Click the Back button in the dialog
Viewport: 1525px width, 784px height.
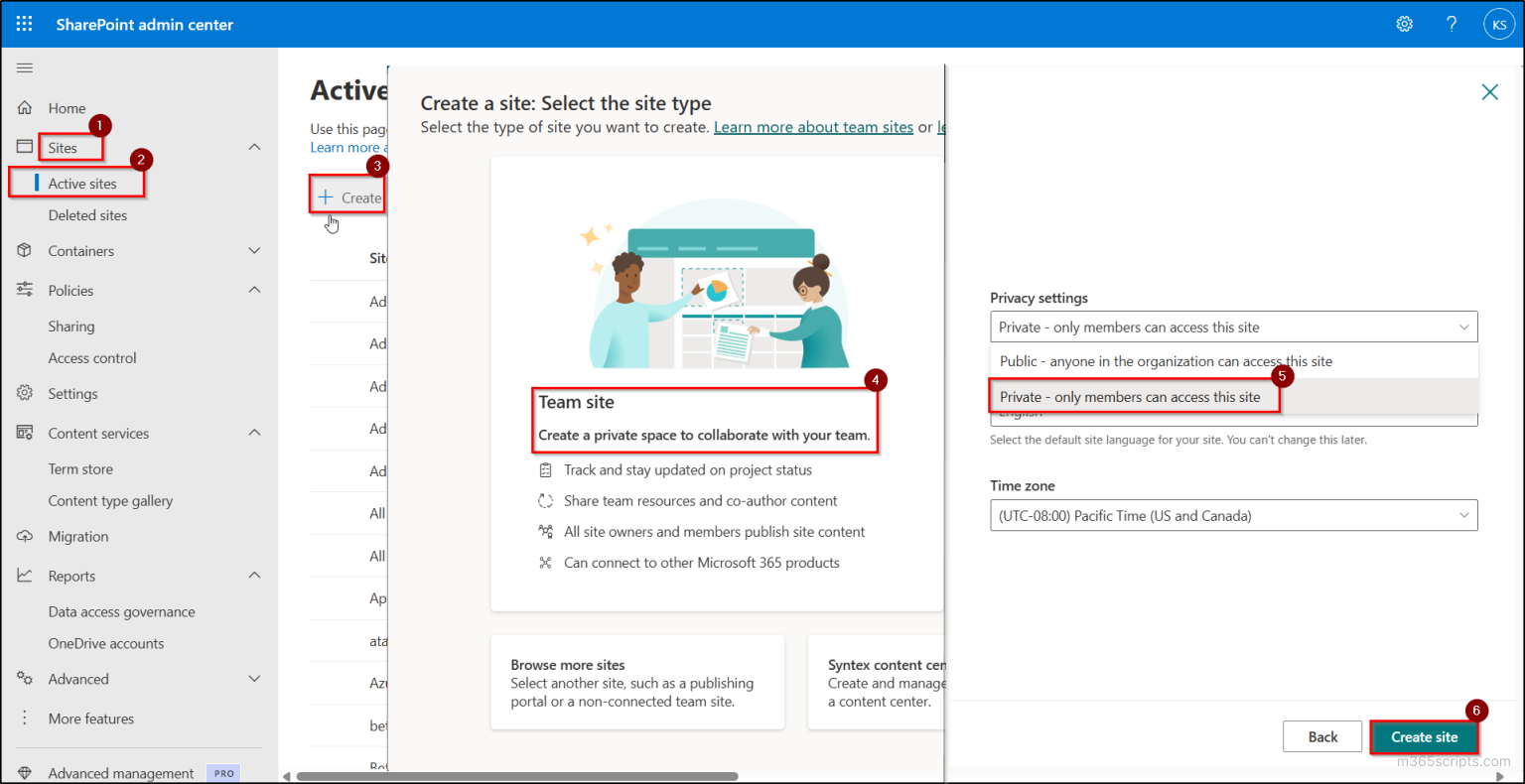(1322, 736)
